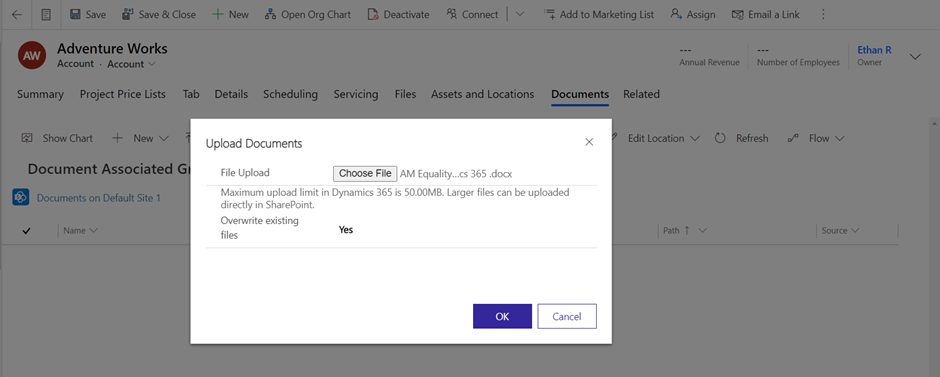Check the select-all checkmark in grid header
Image resolution: width=940 pixels, height=377 pixels.
tap(26, 231)
